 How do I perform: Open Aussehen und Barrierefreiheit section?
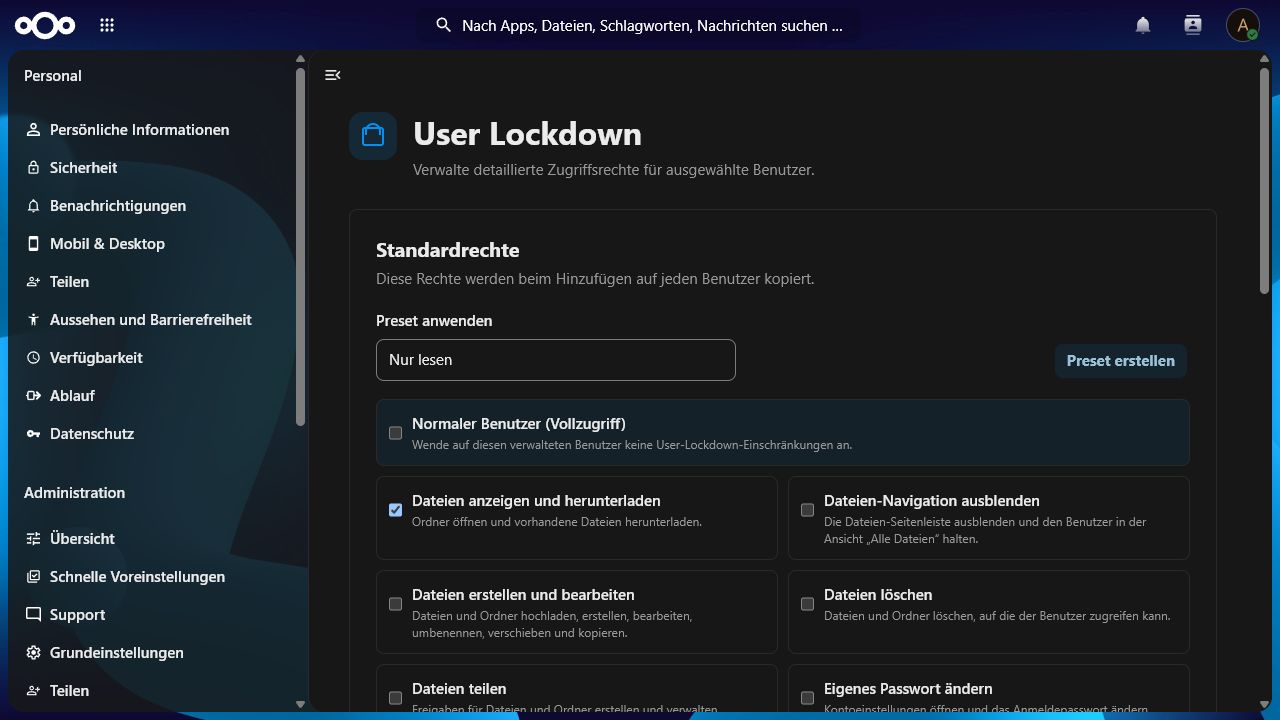(151, 320)
